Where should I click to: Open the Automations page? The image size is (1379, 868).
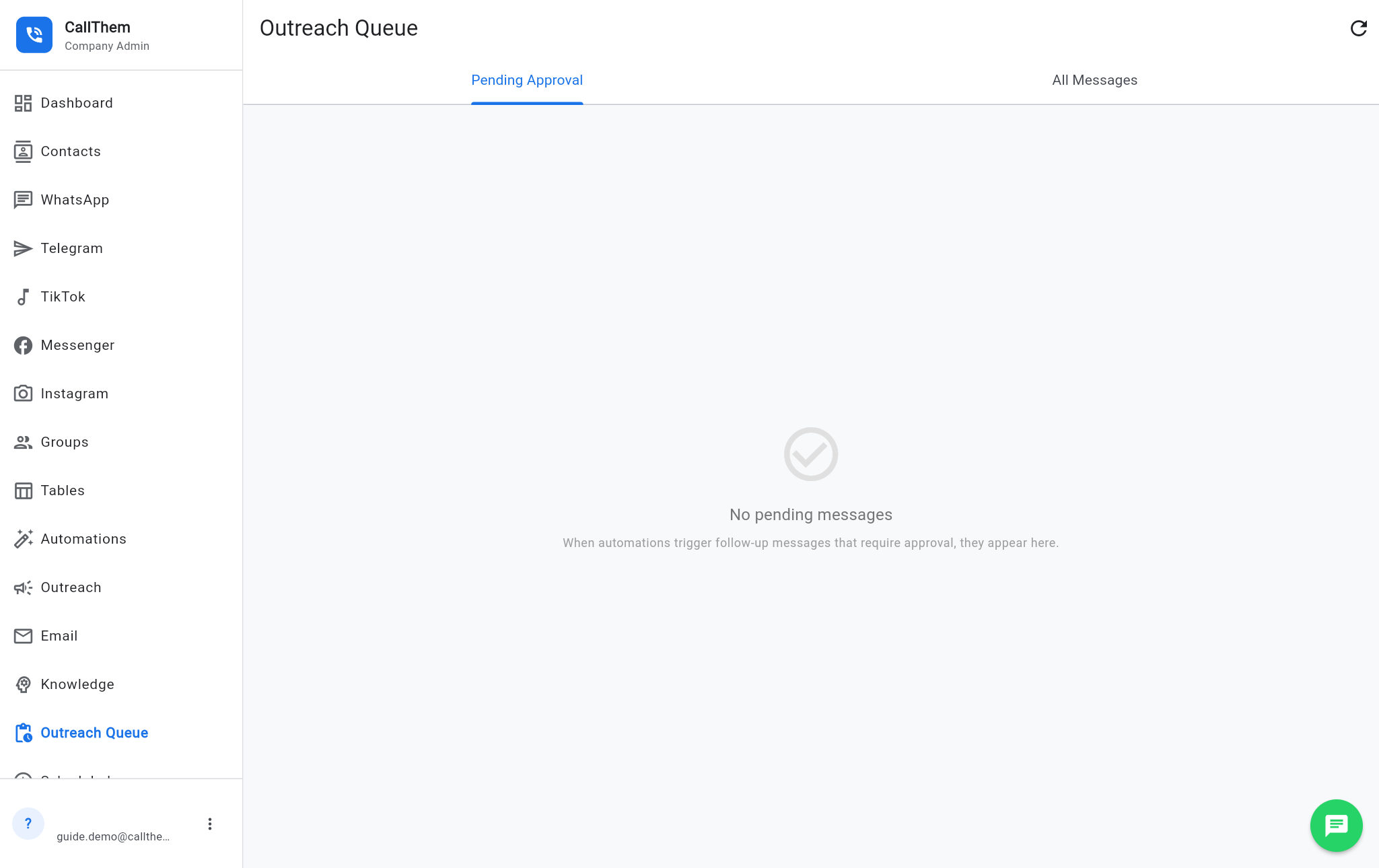(x=121, y=539)
